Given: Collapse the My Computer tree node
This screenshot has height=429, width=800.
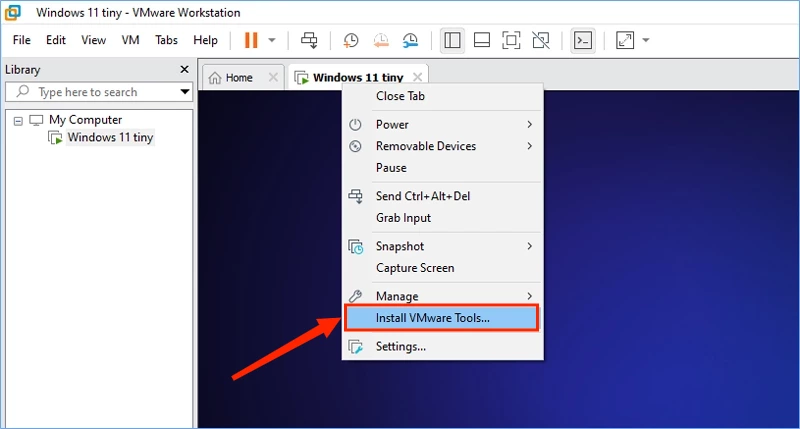Looking at the screenshot, I should click(x=18, y=121).
